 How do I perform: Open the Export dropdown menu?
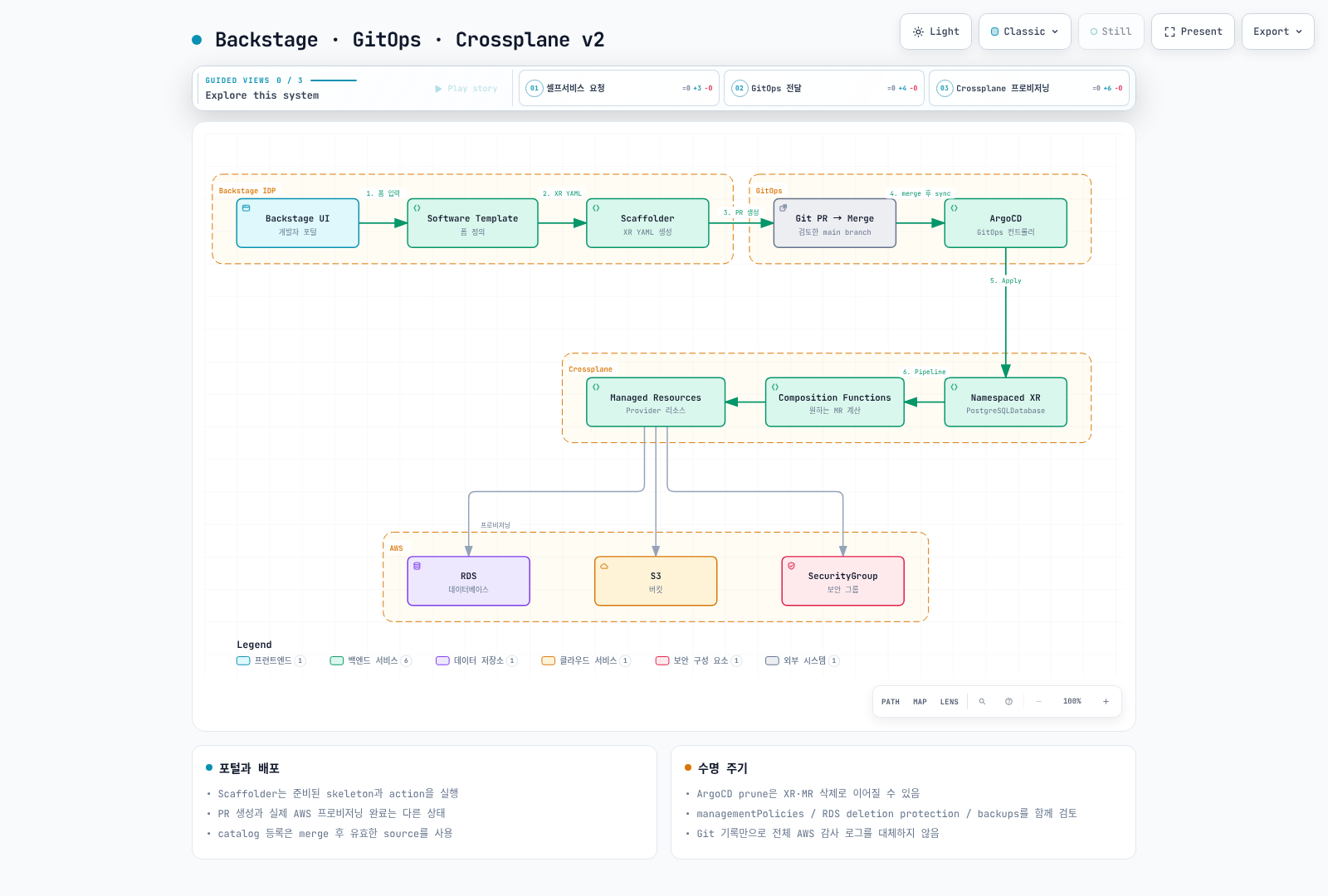click(1277, 32)
